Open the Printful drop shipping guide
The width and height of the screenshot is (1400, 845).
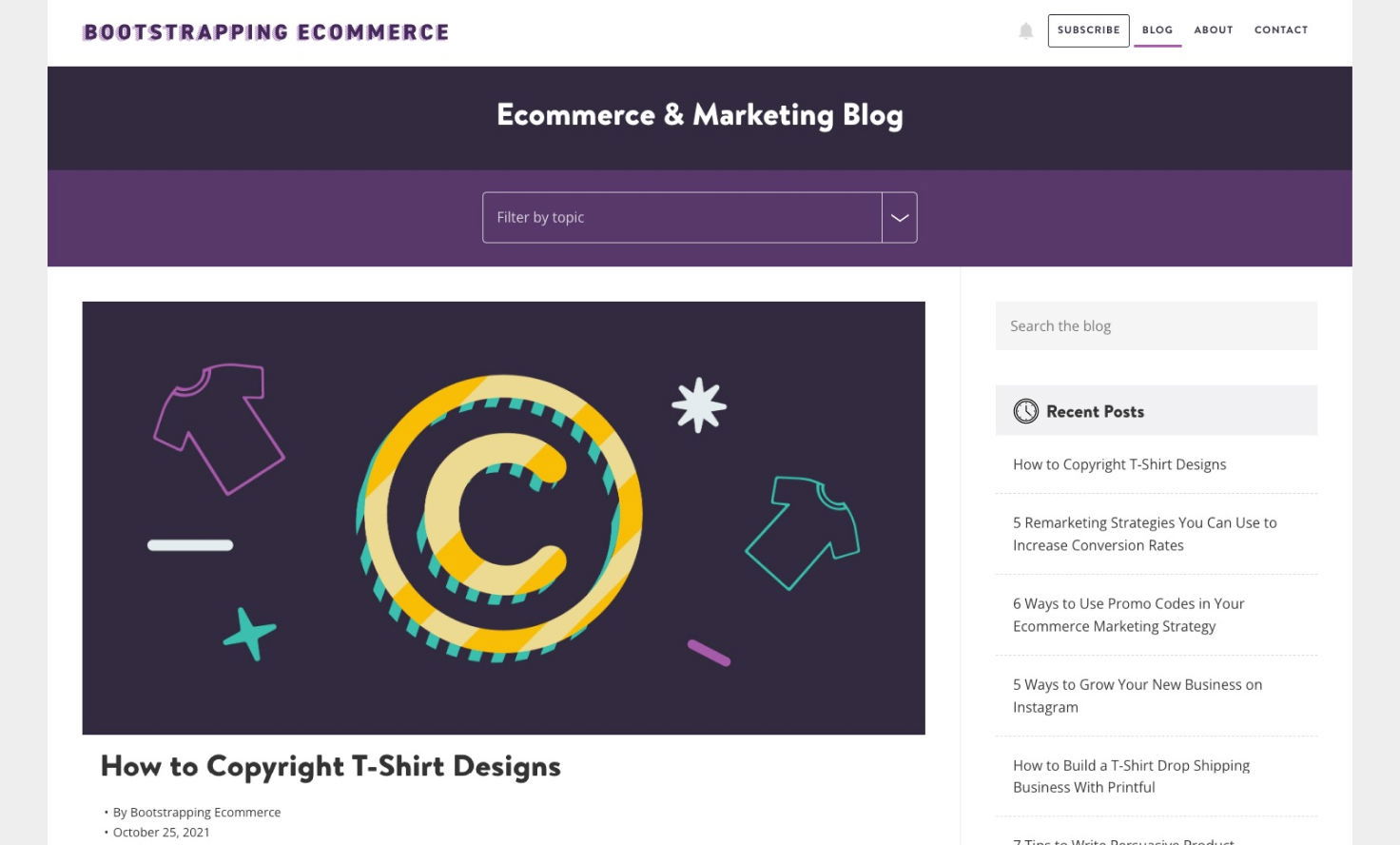(x=1131, y=776)
